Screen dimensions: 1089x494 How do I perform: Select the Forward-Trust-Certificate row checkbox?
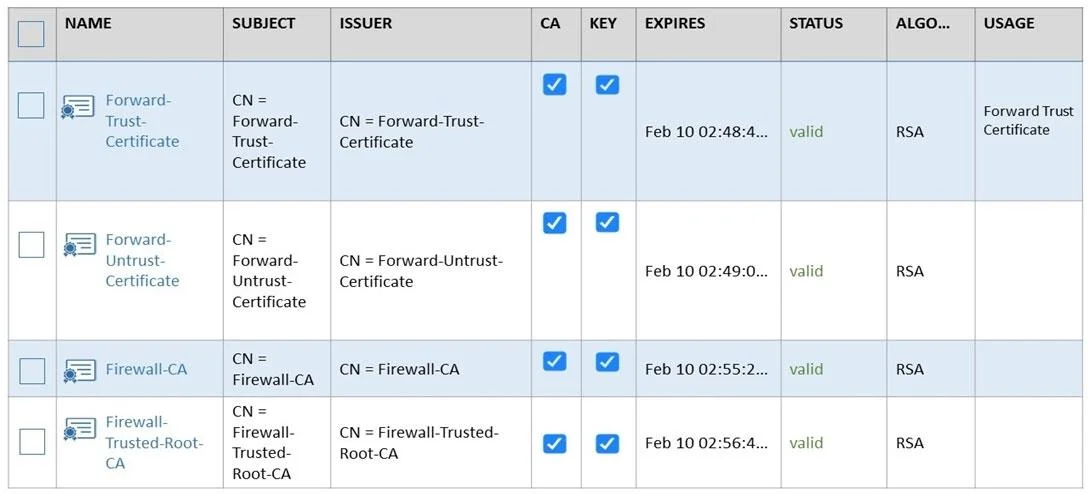click(31, 106)
